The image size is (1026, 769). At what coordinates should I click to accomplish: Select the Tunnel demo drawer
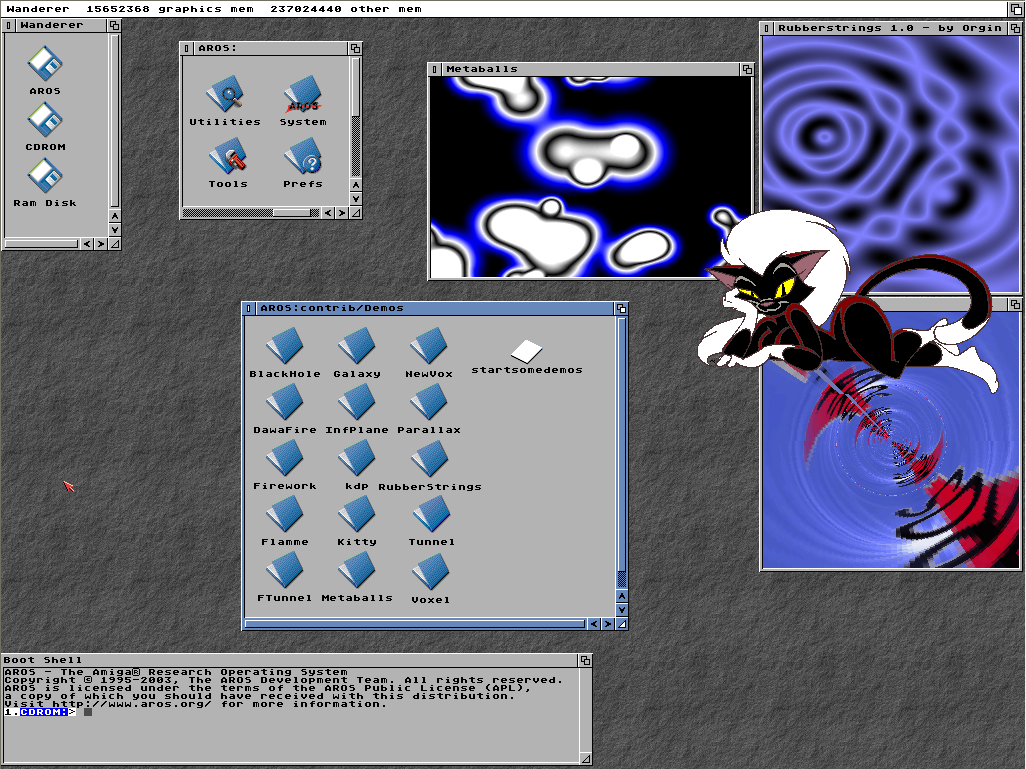point(431,521)
